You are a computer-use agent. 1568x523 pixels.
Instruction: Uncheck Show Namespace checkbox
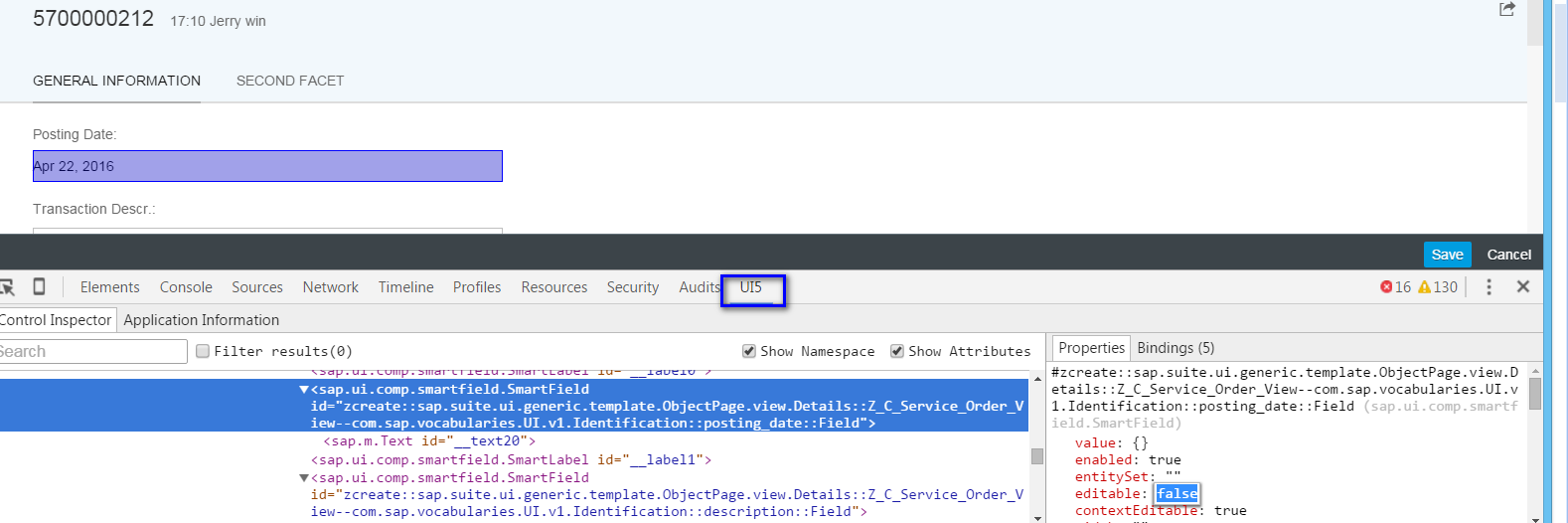[748, 351]
